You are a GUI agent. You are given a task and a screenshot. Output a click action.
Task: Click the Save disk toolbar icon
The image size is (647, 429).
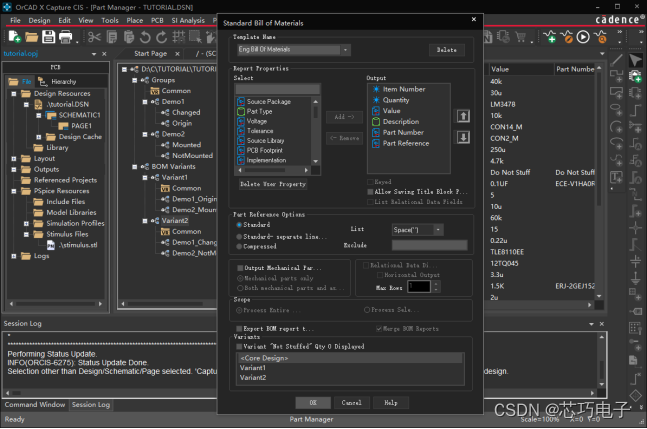[x=48, y=37]
